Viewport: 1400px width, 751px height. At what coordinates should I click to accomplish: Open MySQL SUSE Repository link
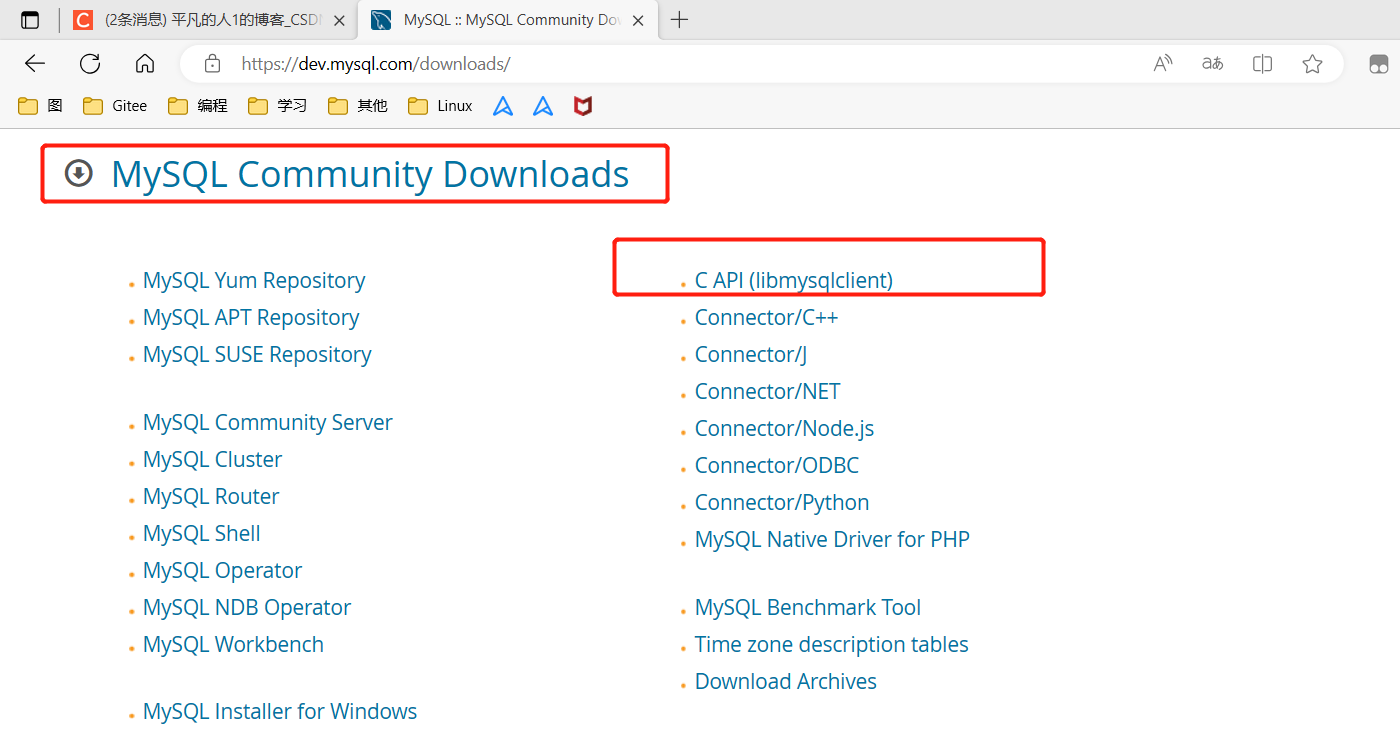257,355
